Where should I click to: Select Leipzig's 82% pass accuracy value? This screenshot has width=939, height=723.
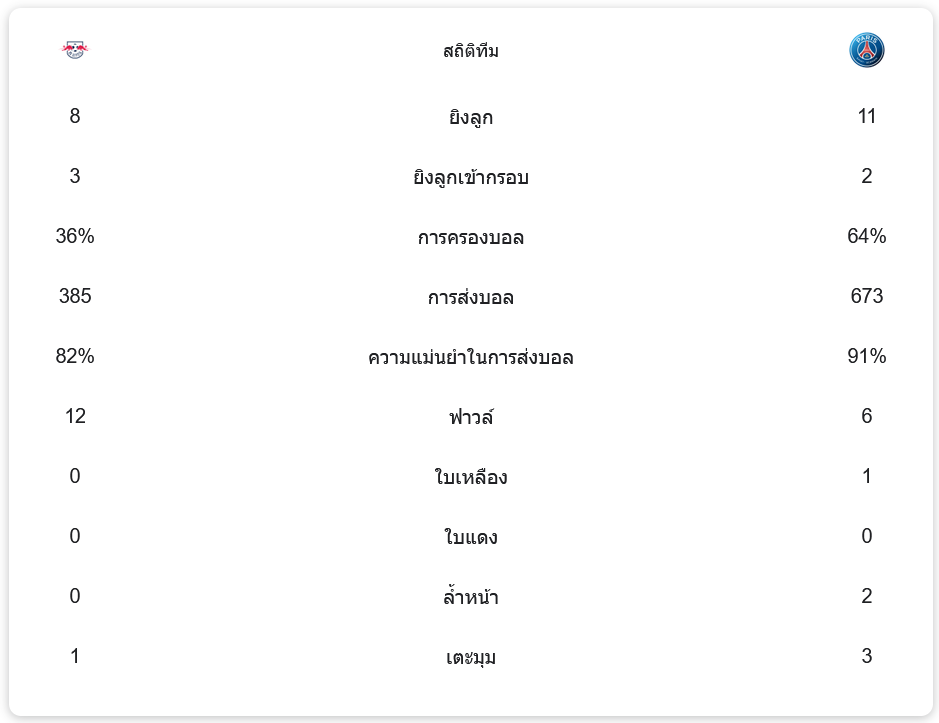pos(75,356)
